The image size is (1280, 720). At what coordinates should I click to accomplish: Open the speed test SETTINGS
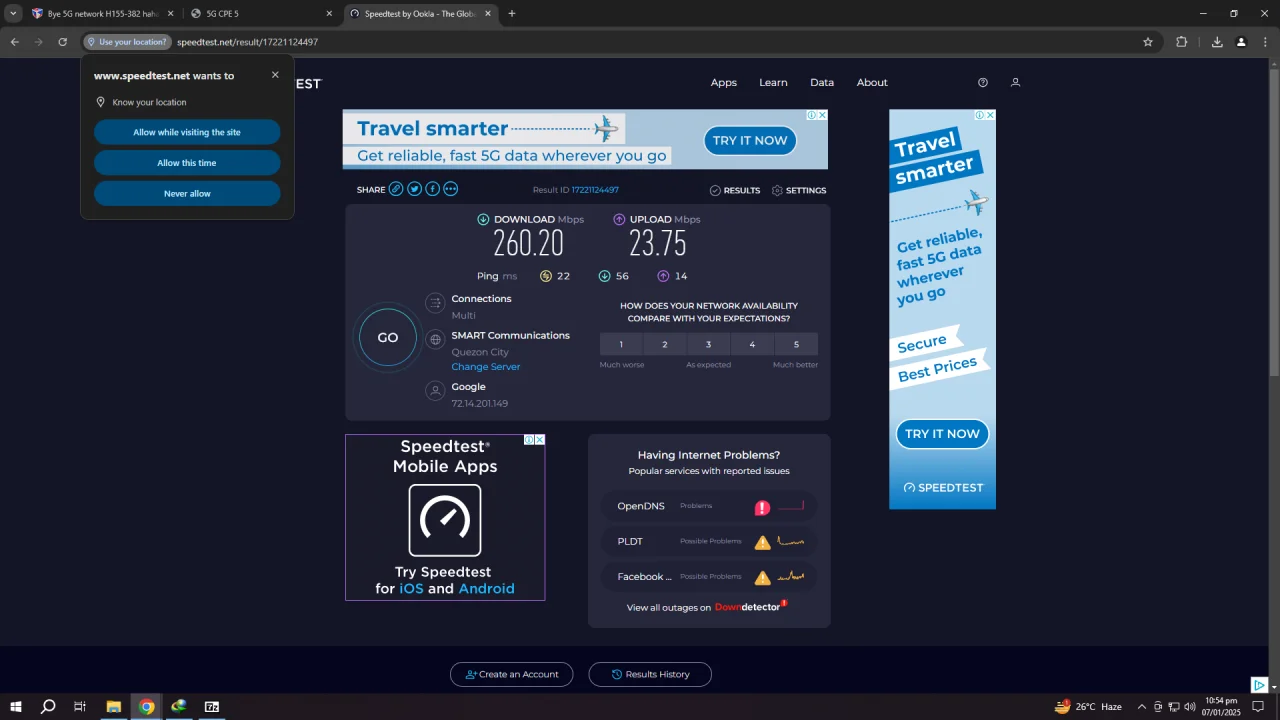[x=799, y=190]
